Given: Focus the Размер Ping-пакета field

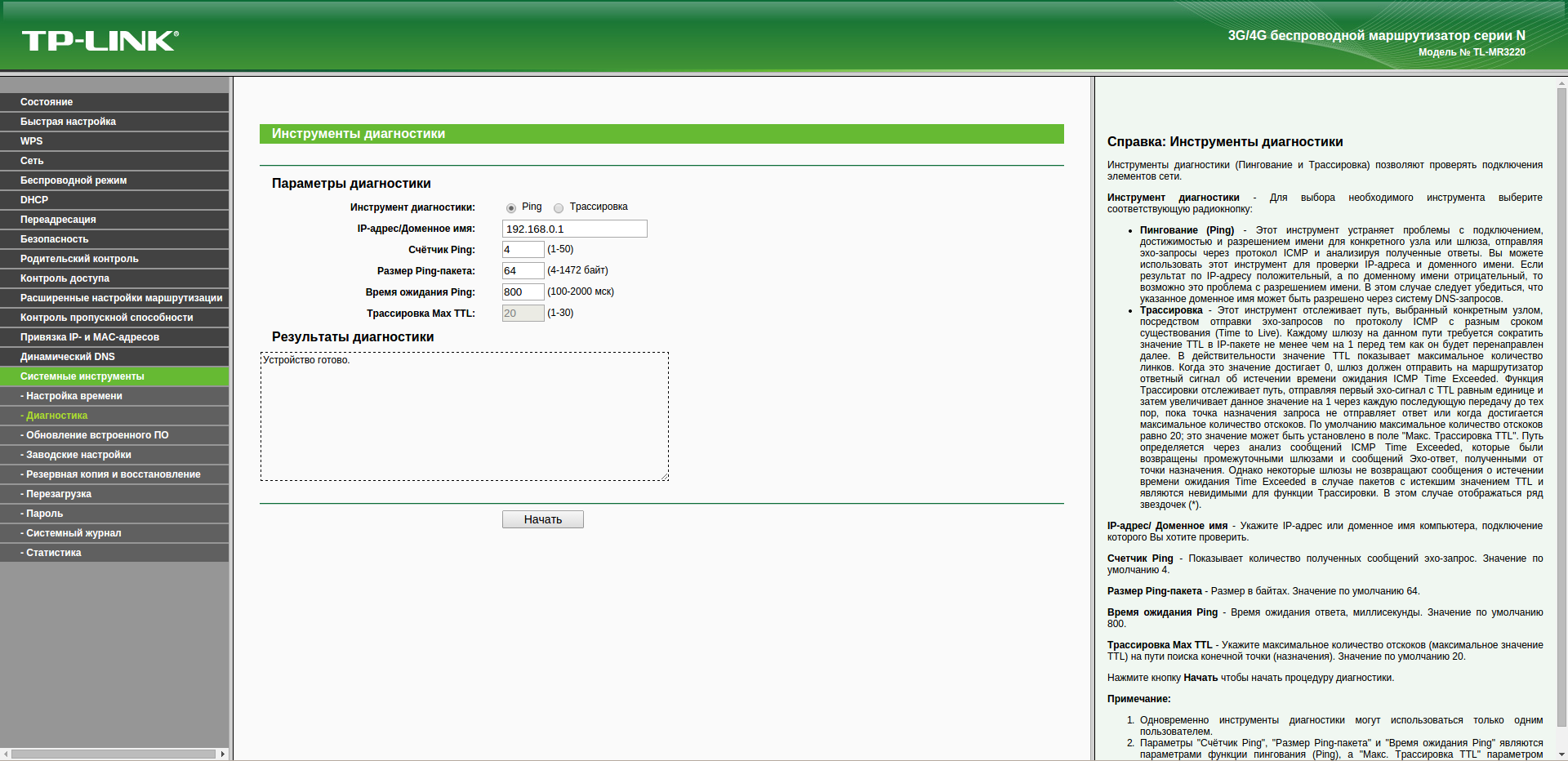Looking at the screenshot, I should pyautogui.click(x=523, y=271).
